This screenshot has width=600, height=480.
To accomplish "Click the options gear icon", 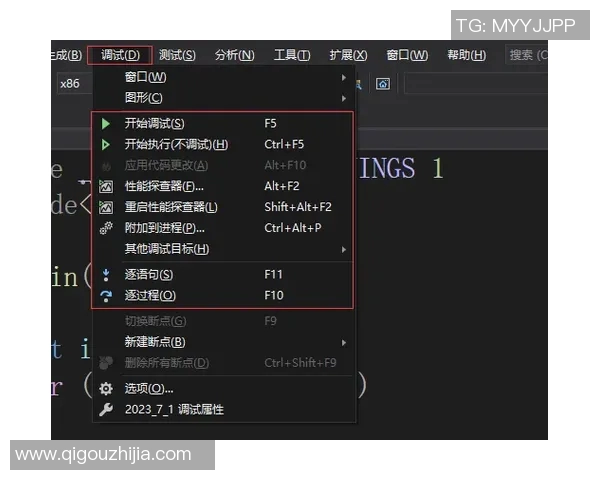I will [106, 389].
